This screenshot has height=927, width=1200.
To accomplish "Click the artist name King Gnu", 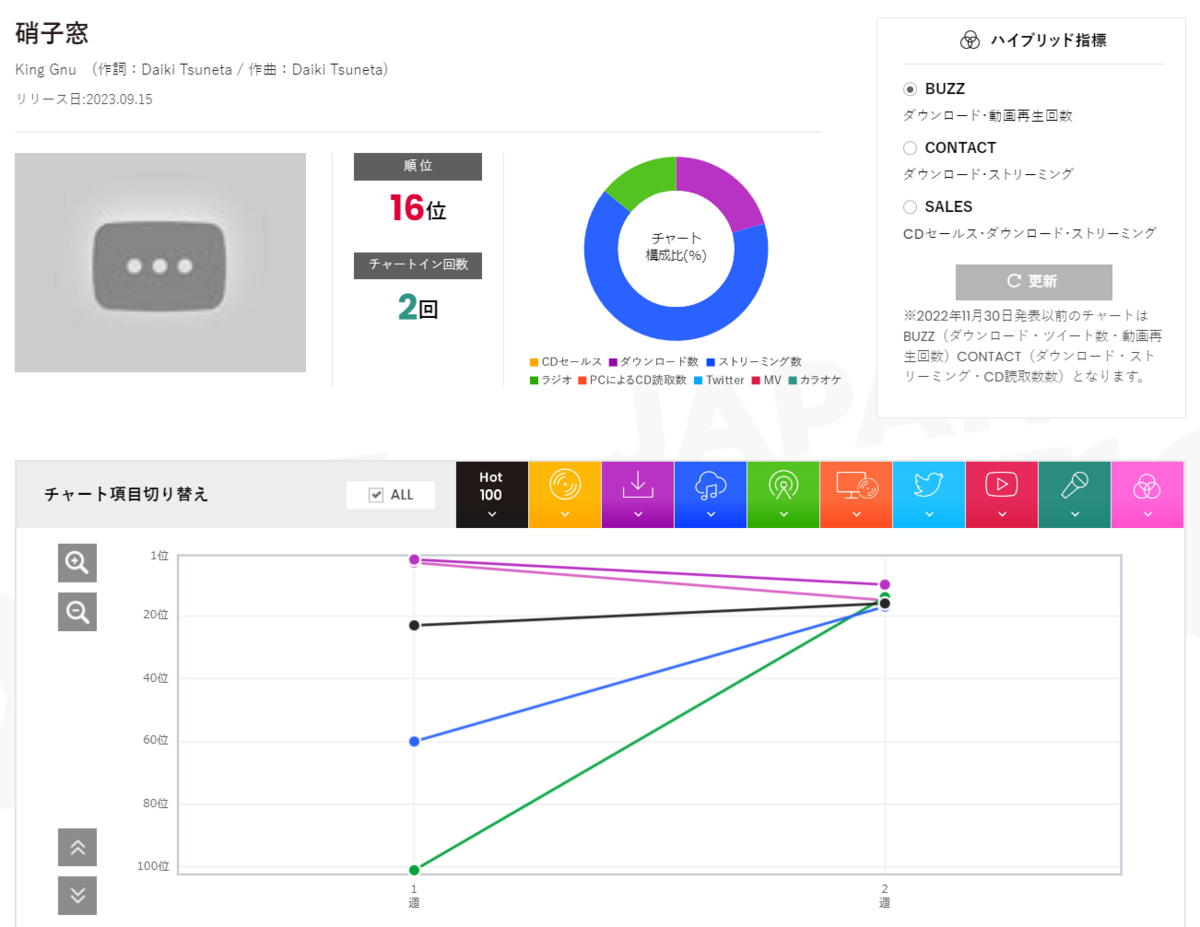I will tap(46, 70).
